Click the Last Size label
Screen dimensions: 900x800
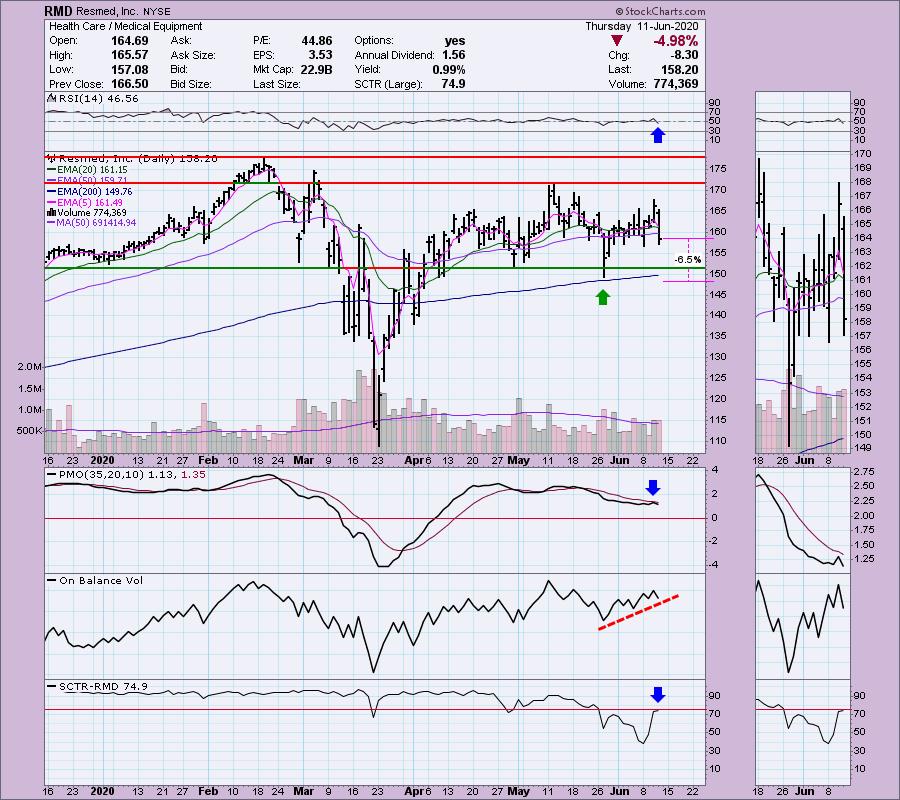click(x=277, y=84)
